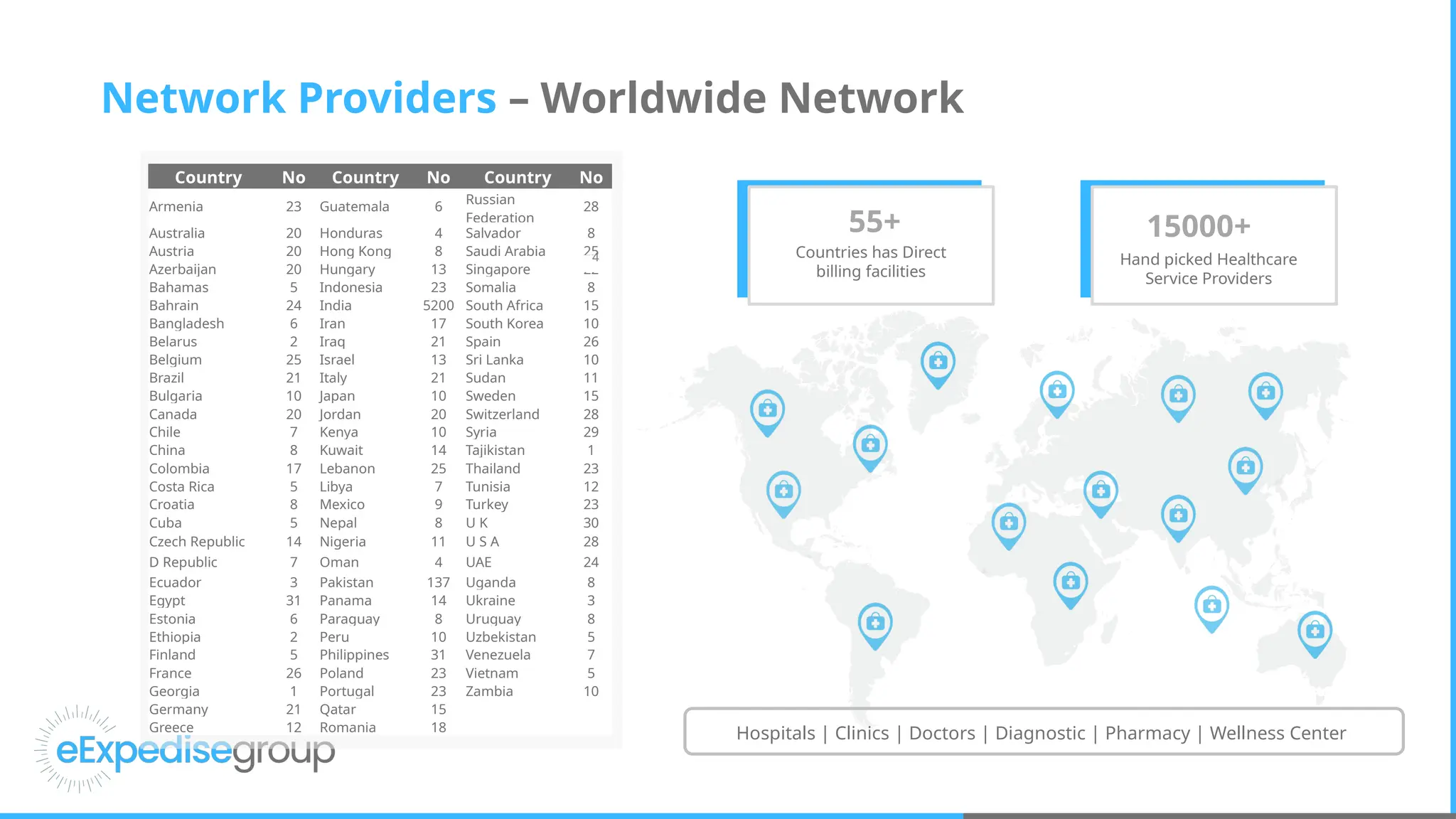Click the map pin over Alaska
Screen dimensions: 1456x819
767,411
